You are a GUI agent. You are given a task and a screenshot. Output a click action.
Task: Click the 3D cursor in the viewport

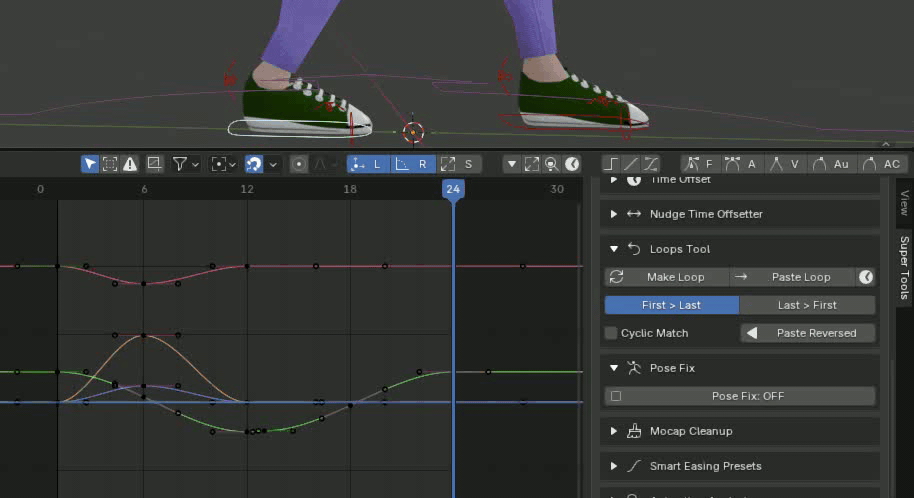[413, 132]
